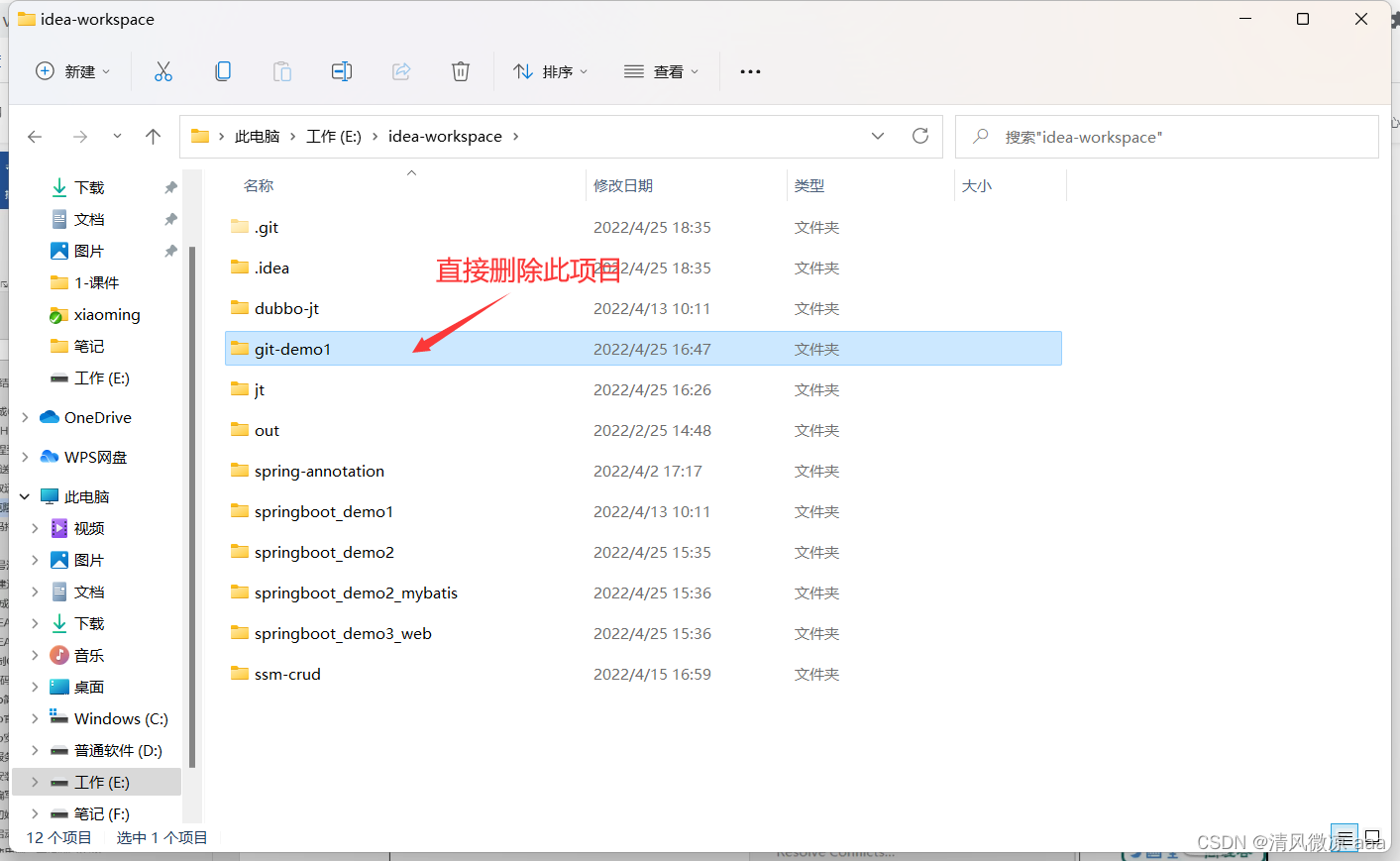
Task: Click the Up one level arrow
Action: [153, 136]
